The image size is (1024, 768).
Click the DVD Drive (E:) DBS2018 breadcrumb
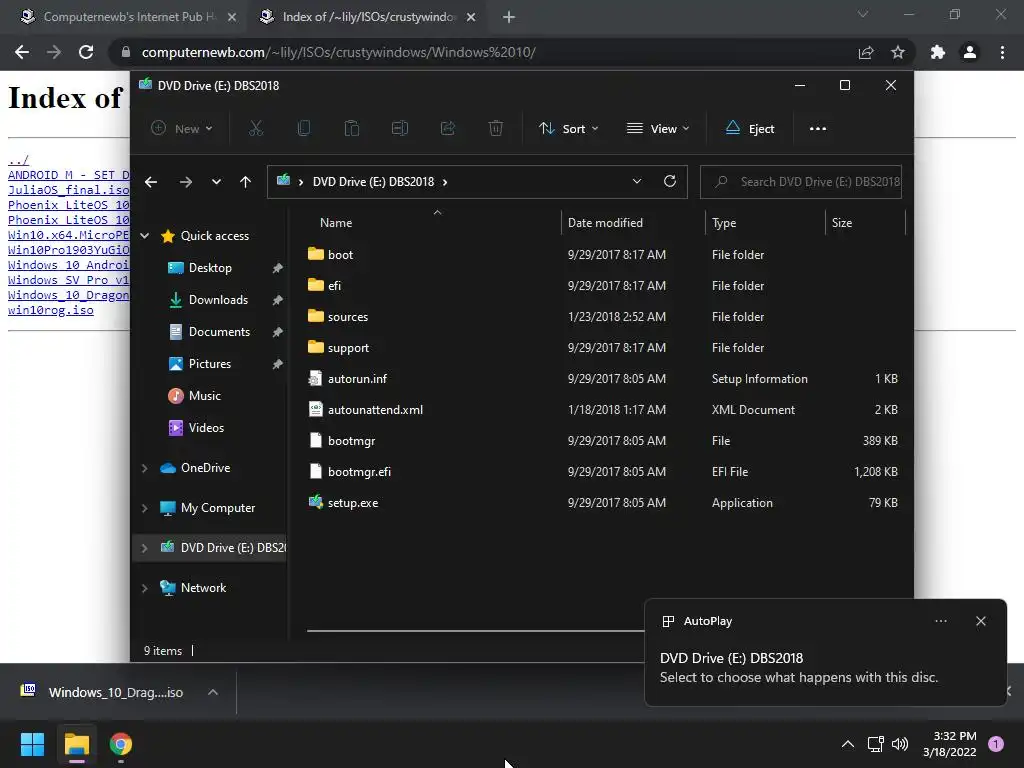(x=373, y=182)
